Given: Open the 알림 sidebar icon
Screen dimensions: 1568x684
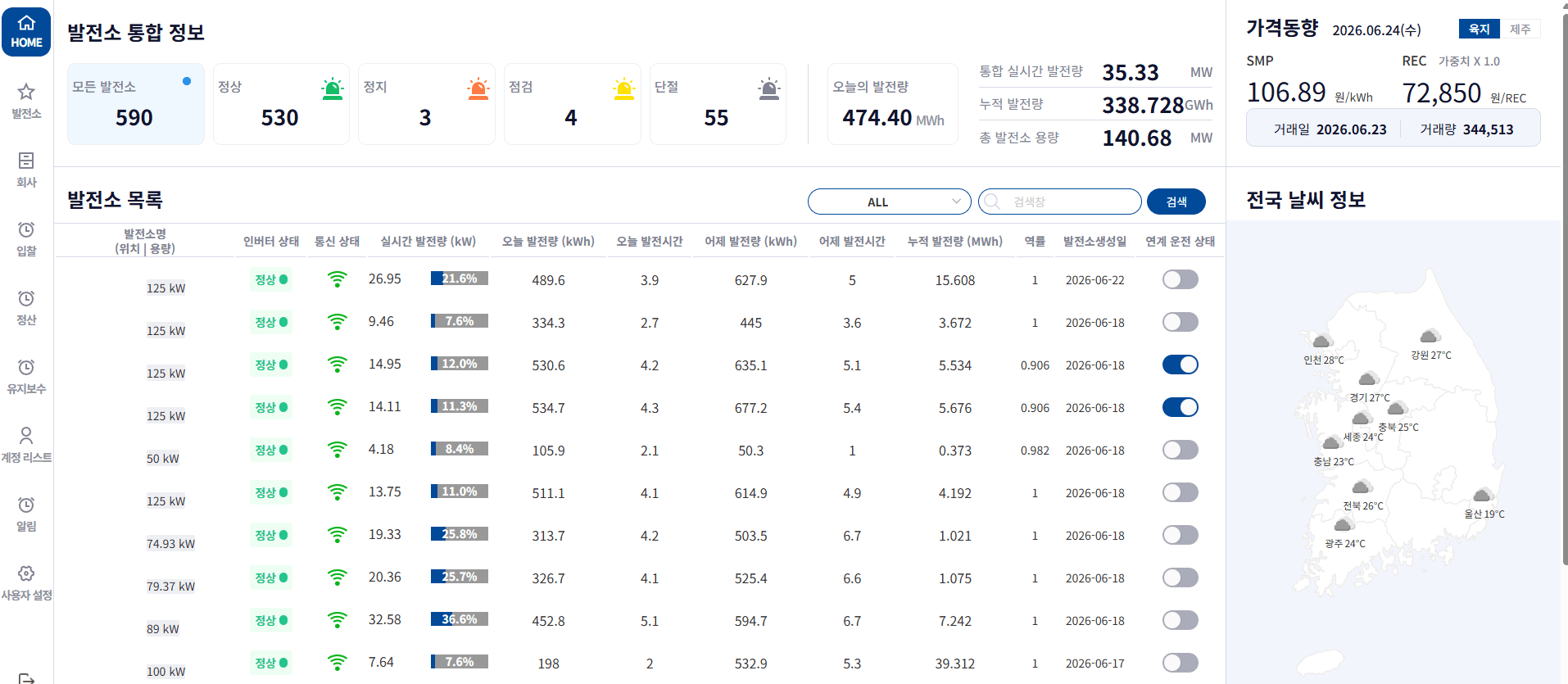Looking at the screenshot, I should 26,504.
